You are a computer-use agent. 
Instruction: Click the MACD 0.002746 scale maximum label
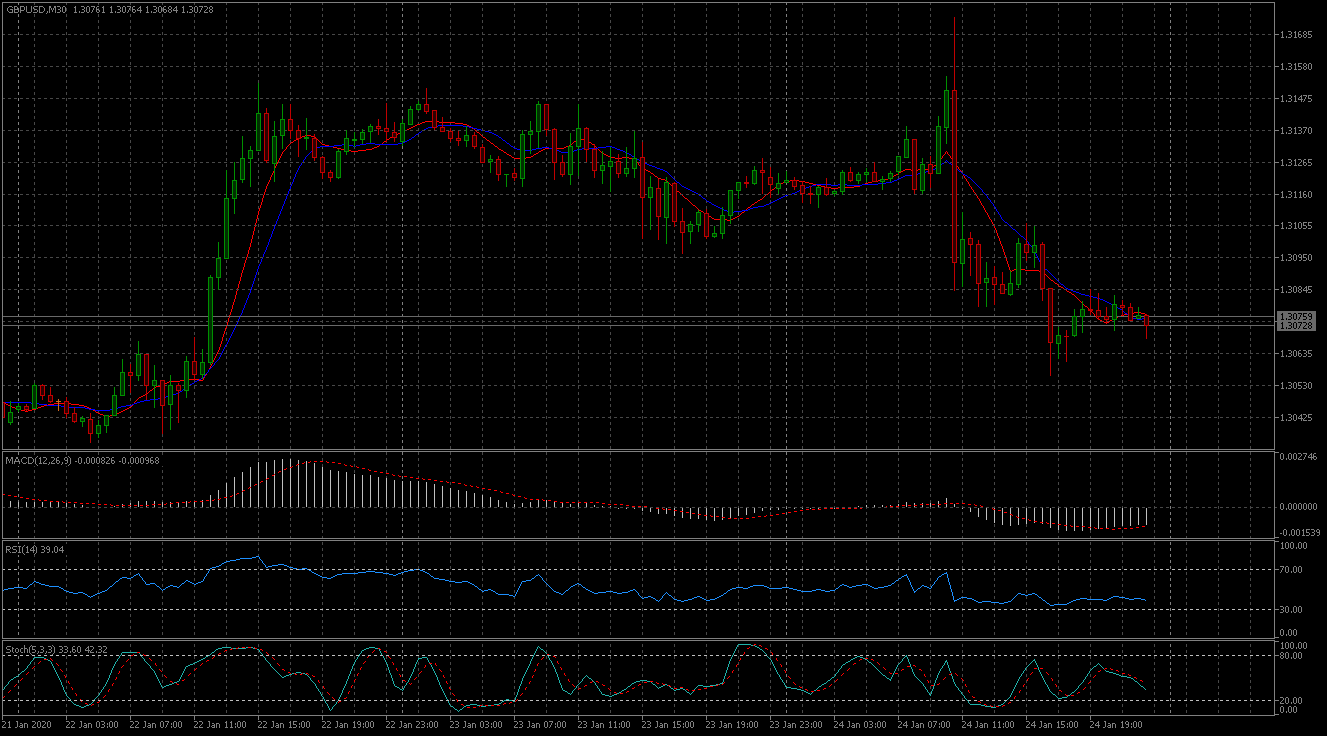click(x=1297, y=456)
